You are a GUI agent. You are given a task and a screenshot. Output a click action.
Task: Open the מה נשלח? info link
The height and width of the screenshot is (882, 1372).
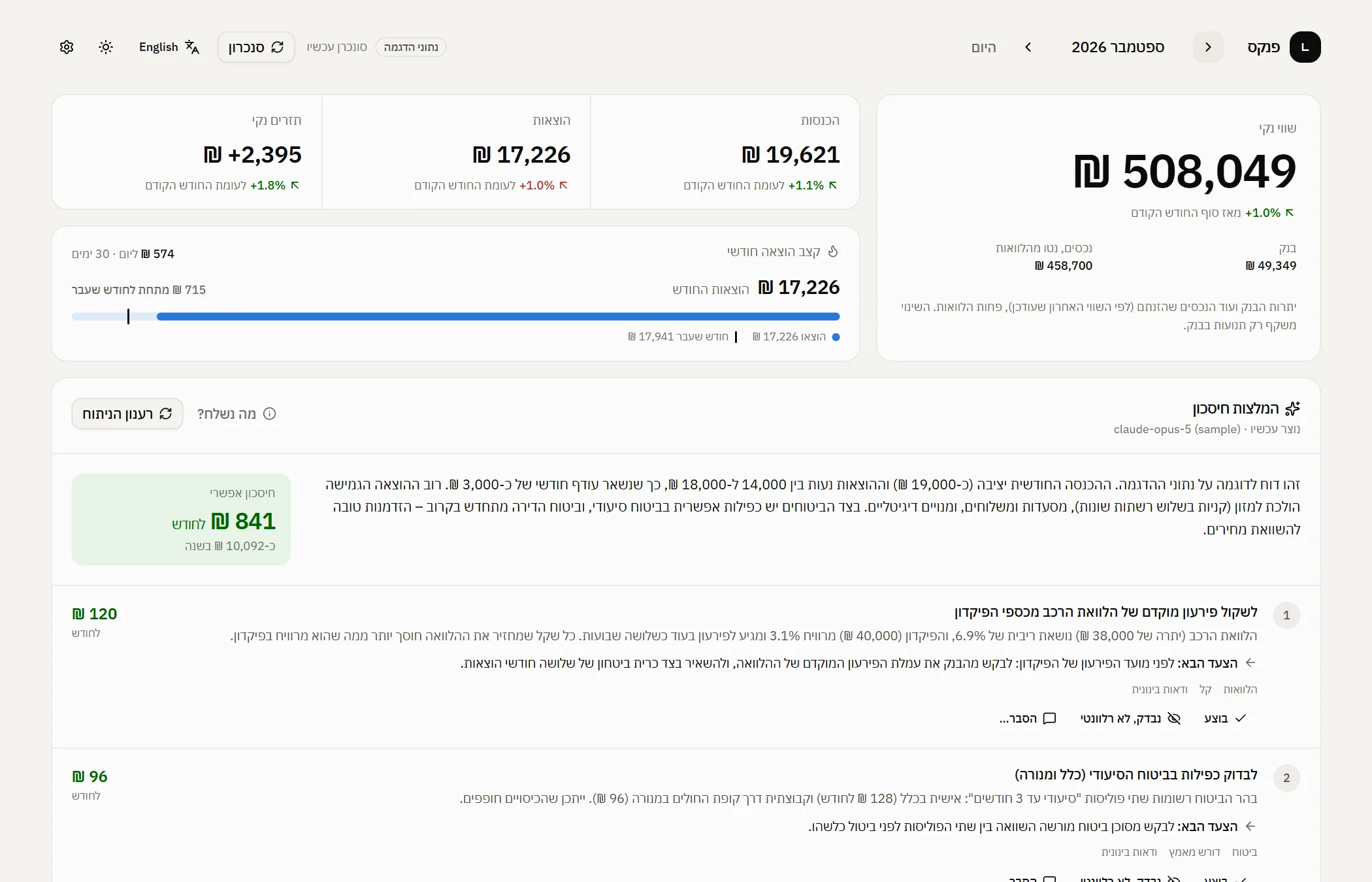click(x=237, y=414)
